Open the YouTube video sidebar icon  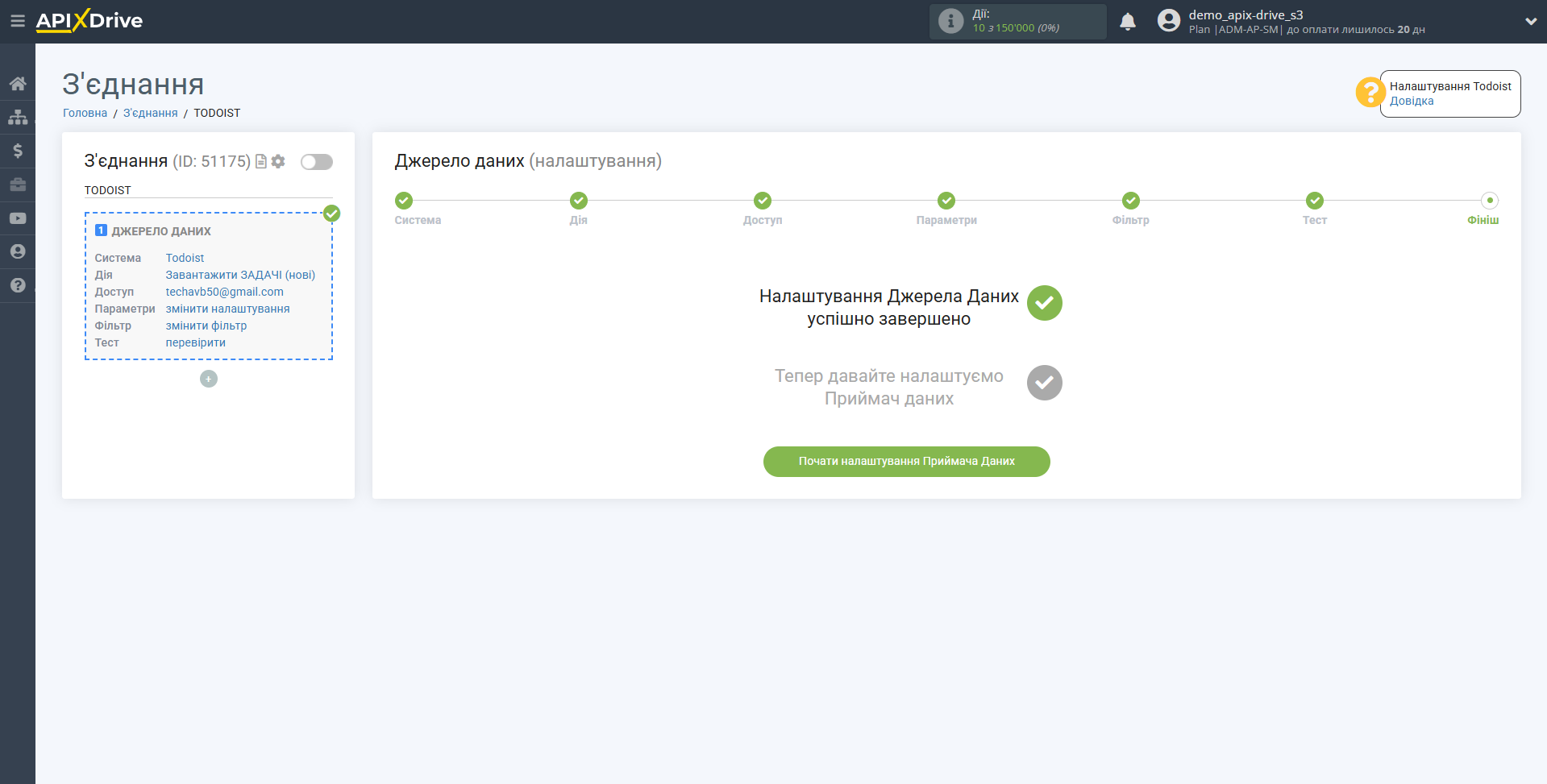pyautogui.click(x=18, y=218)
